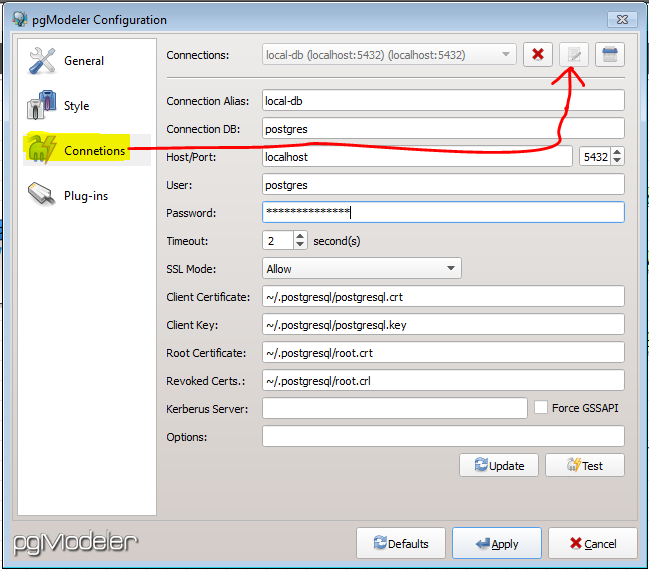Click the Timeout value field

pyautogui.click(x=278, y=241)
